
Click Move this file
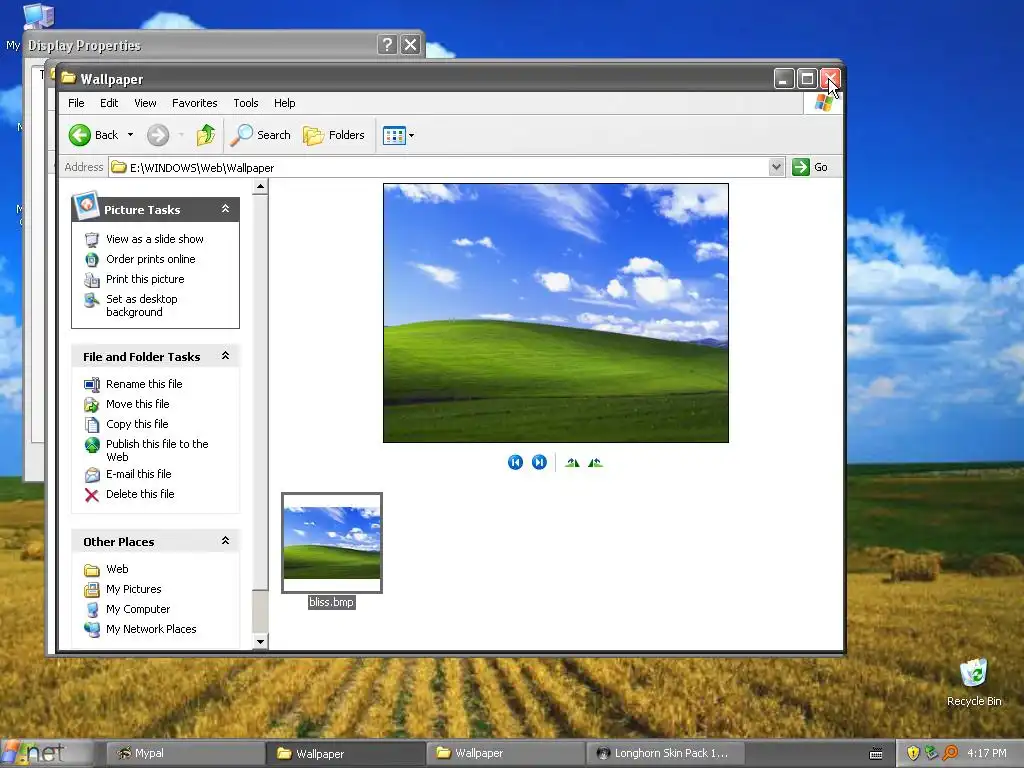(137, 404)
